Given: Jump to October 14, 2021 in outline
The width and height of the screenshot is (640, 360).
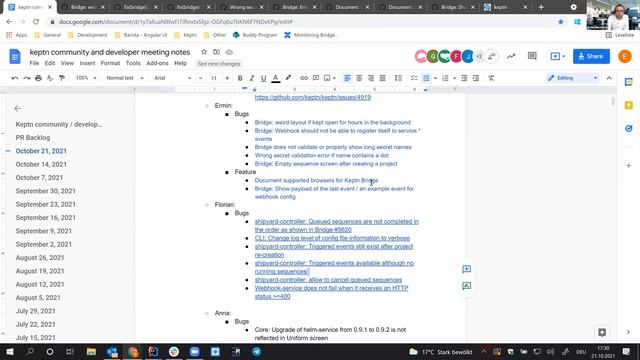Looking at the screenshot, I should (41, 164).
